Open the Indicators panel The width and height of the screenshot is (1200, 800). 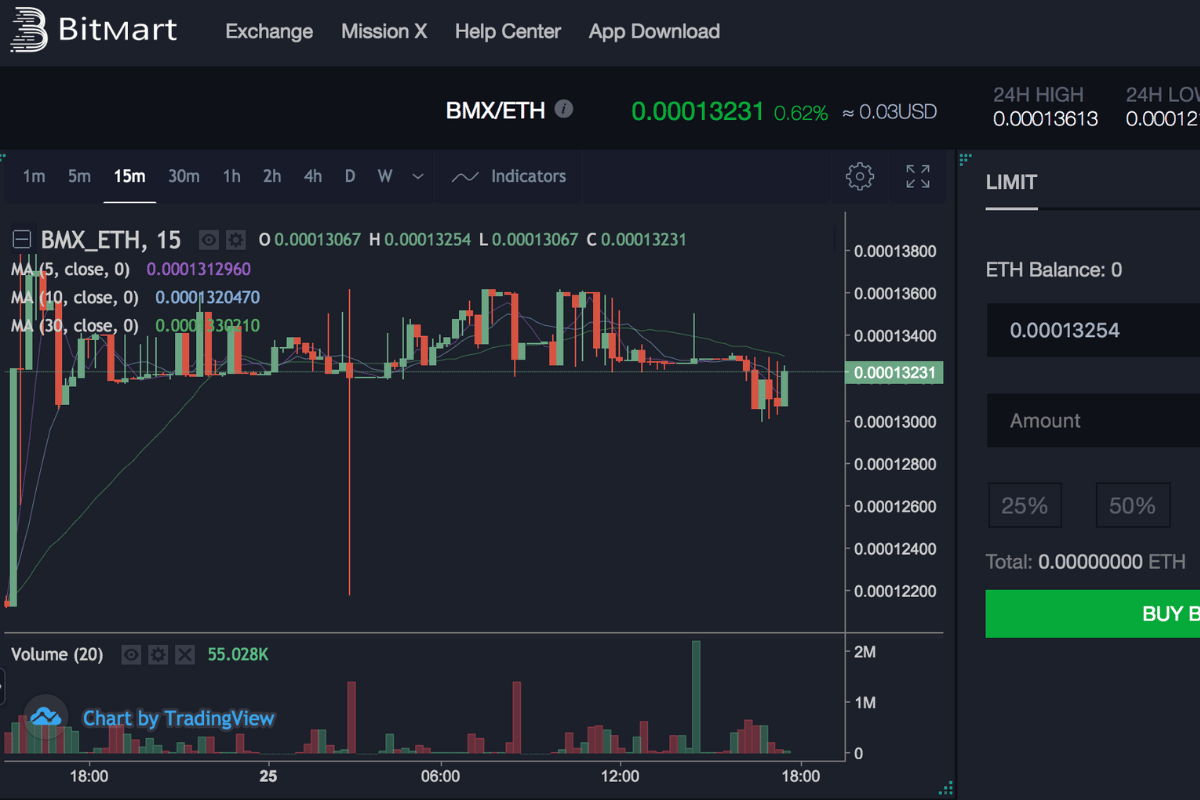click(509, 176)
